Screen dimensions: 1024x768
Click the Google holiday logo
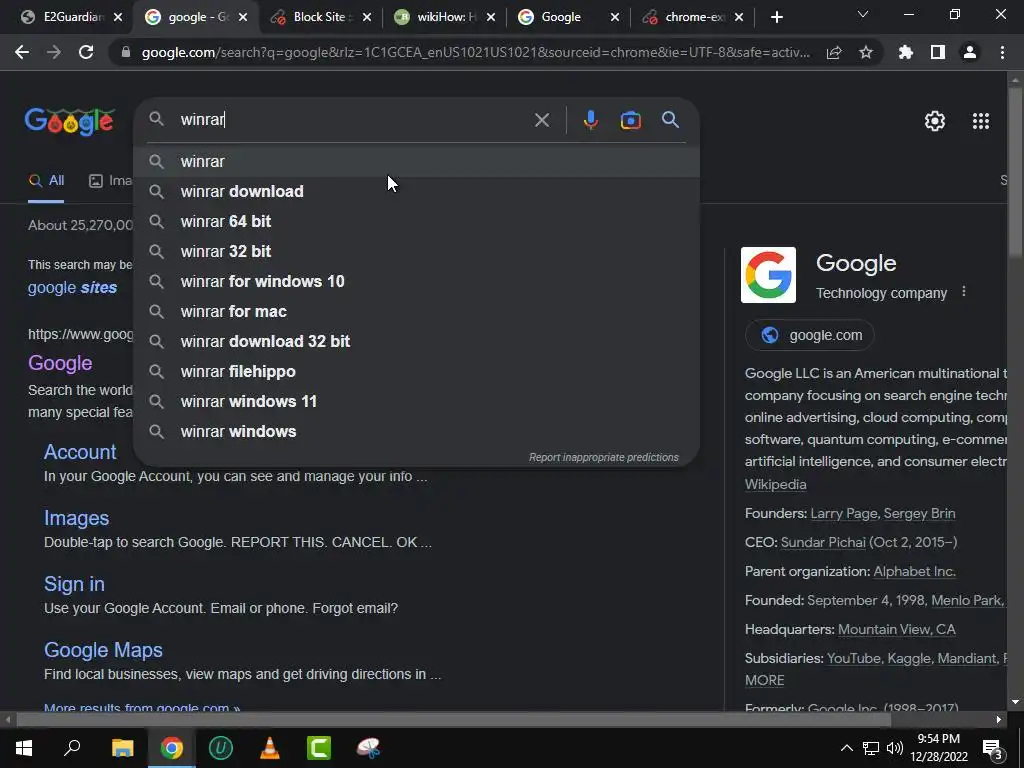(x=70, y=121)
